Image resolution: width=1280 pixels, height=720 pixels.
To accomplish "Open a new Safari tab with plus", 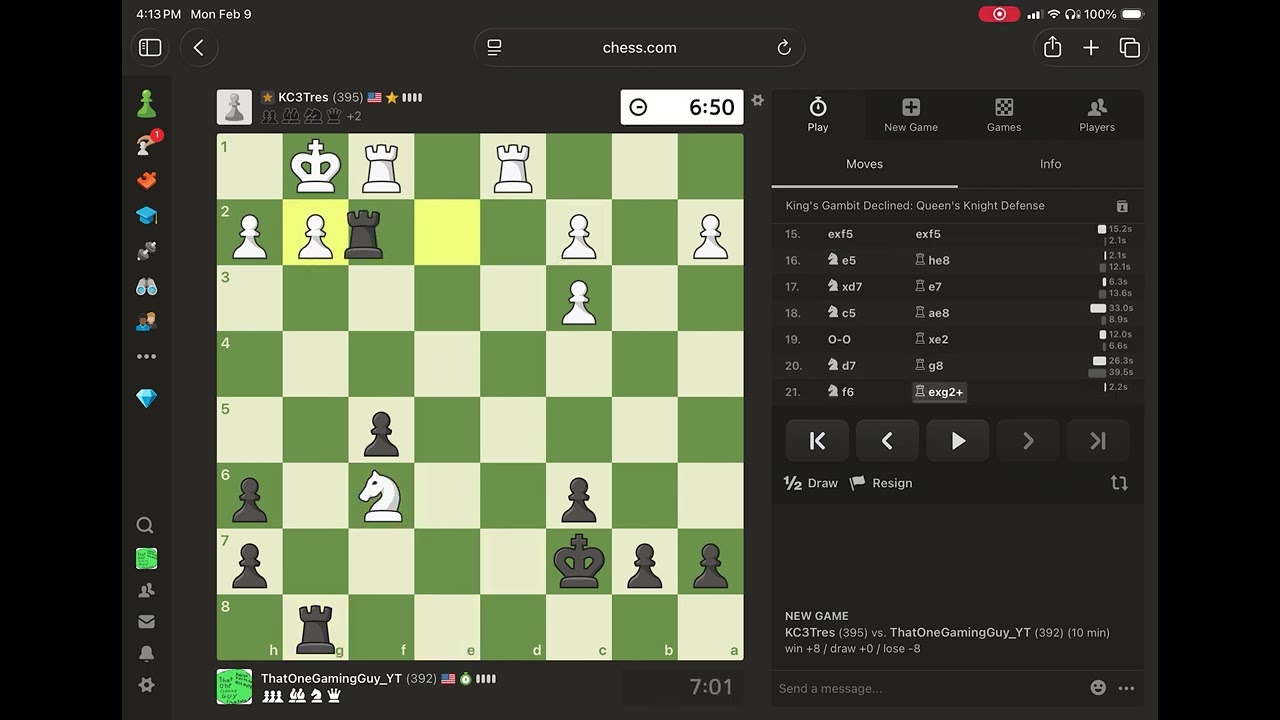I will [x=1091, y=47].
